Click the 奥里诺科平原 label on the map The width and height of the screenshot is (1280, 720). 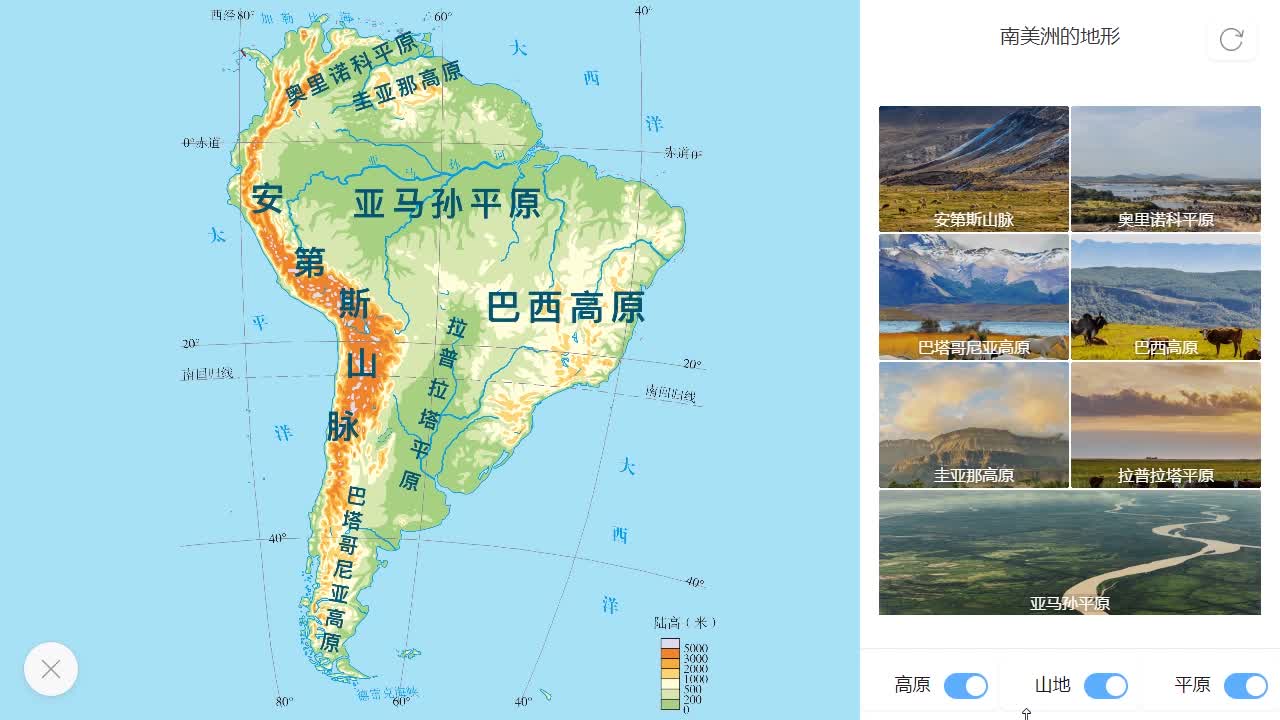(x=351, y=69)
